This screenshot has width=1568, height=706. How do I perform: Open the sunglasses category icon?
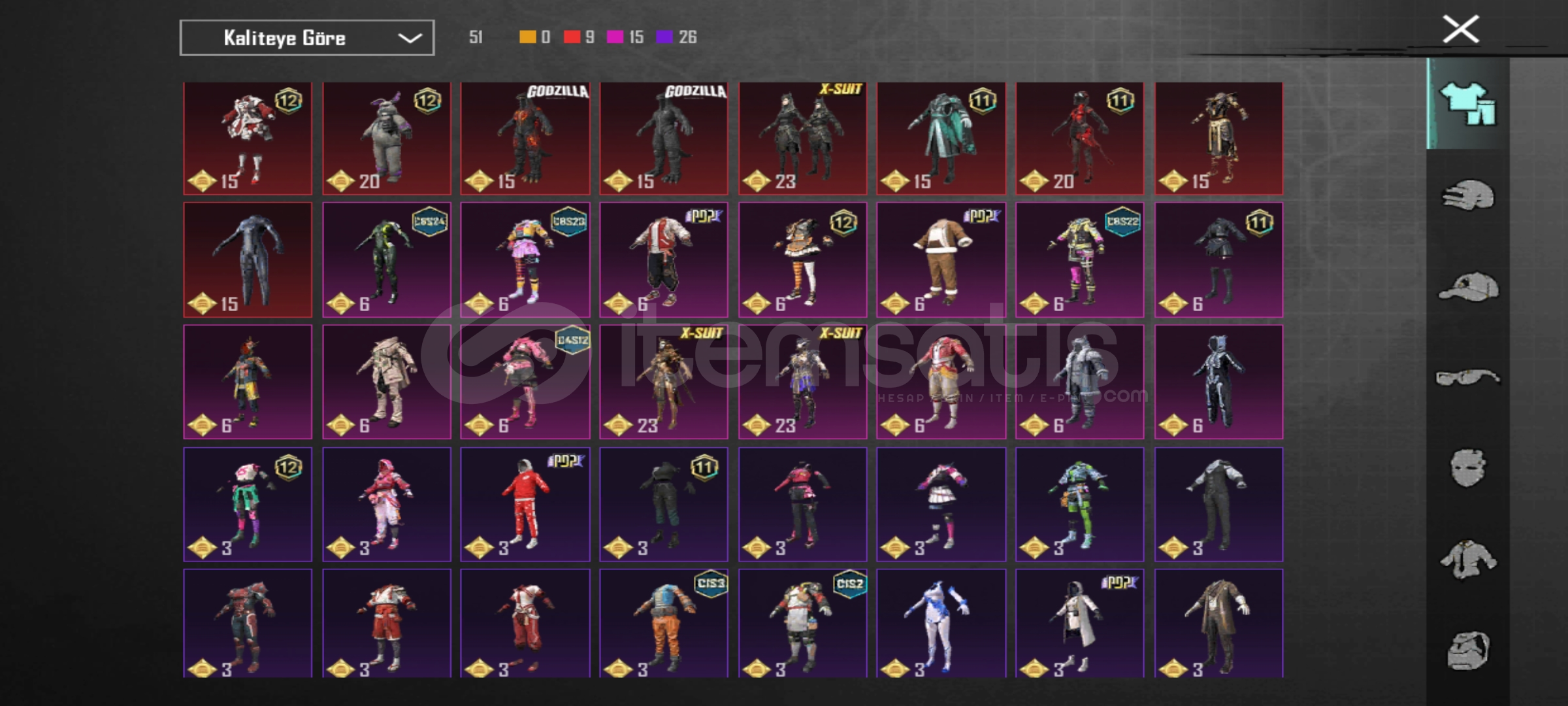[1467, 377]
